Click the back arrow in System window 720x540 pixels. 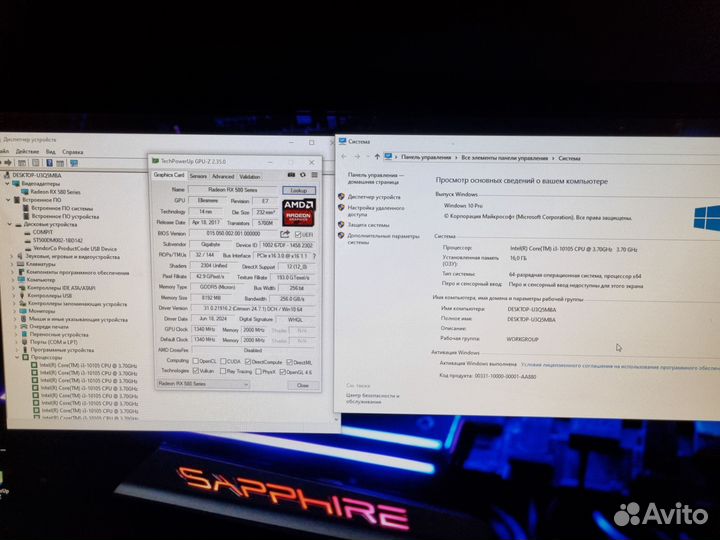[x=345, y=157]
